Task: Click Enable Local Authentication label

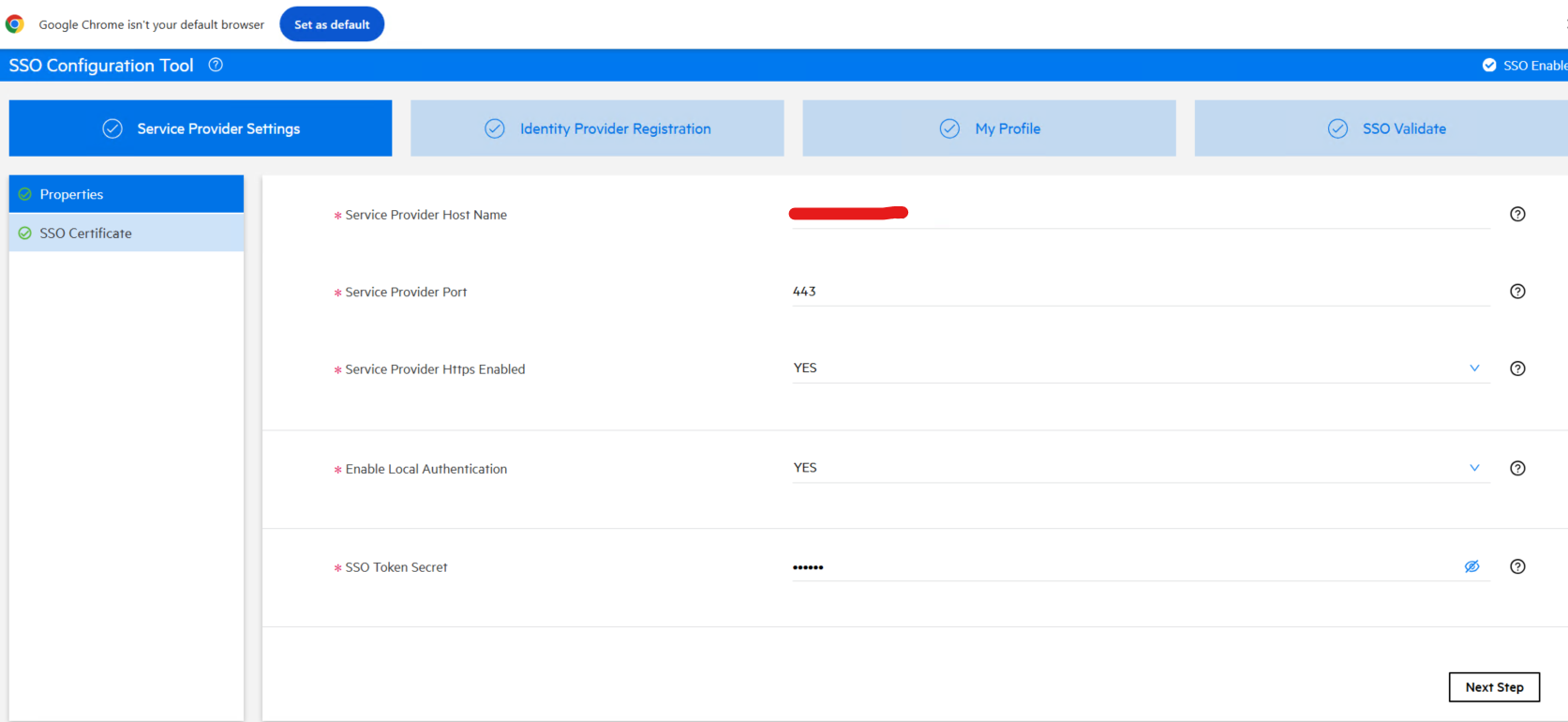Action: (x=426, y=469)
